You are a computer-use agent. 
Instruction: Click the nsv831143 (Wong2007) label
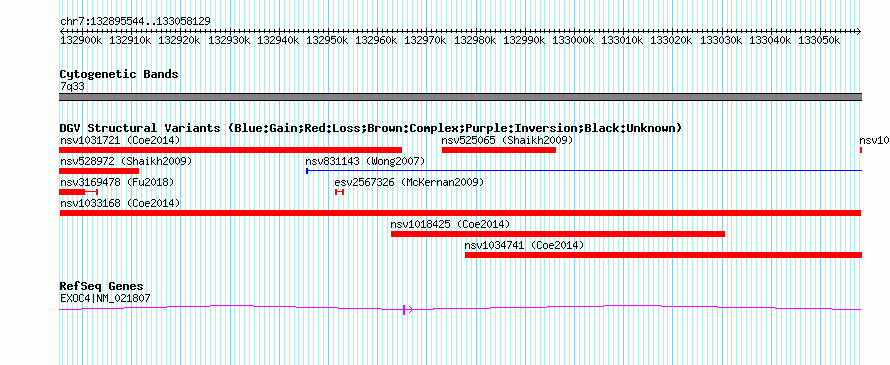[x=365, y=161]
